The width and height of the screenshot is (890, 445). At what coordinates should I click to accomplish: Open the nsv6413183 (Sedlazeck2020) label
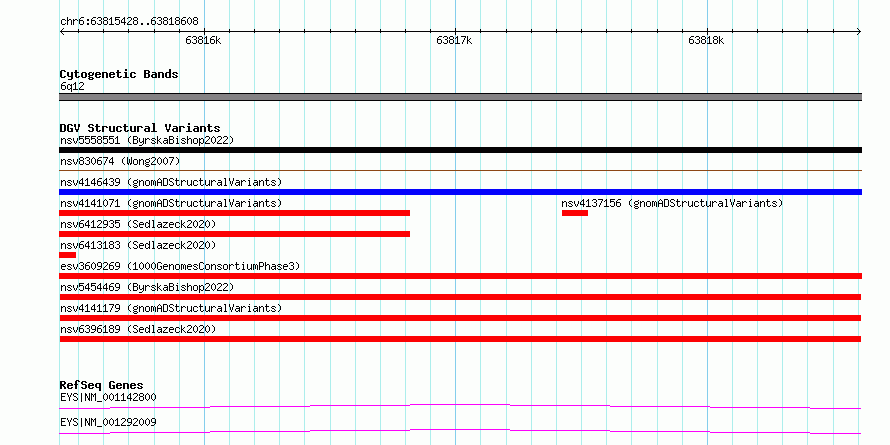click(x=138, y=246)
